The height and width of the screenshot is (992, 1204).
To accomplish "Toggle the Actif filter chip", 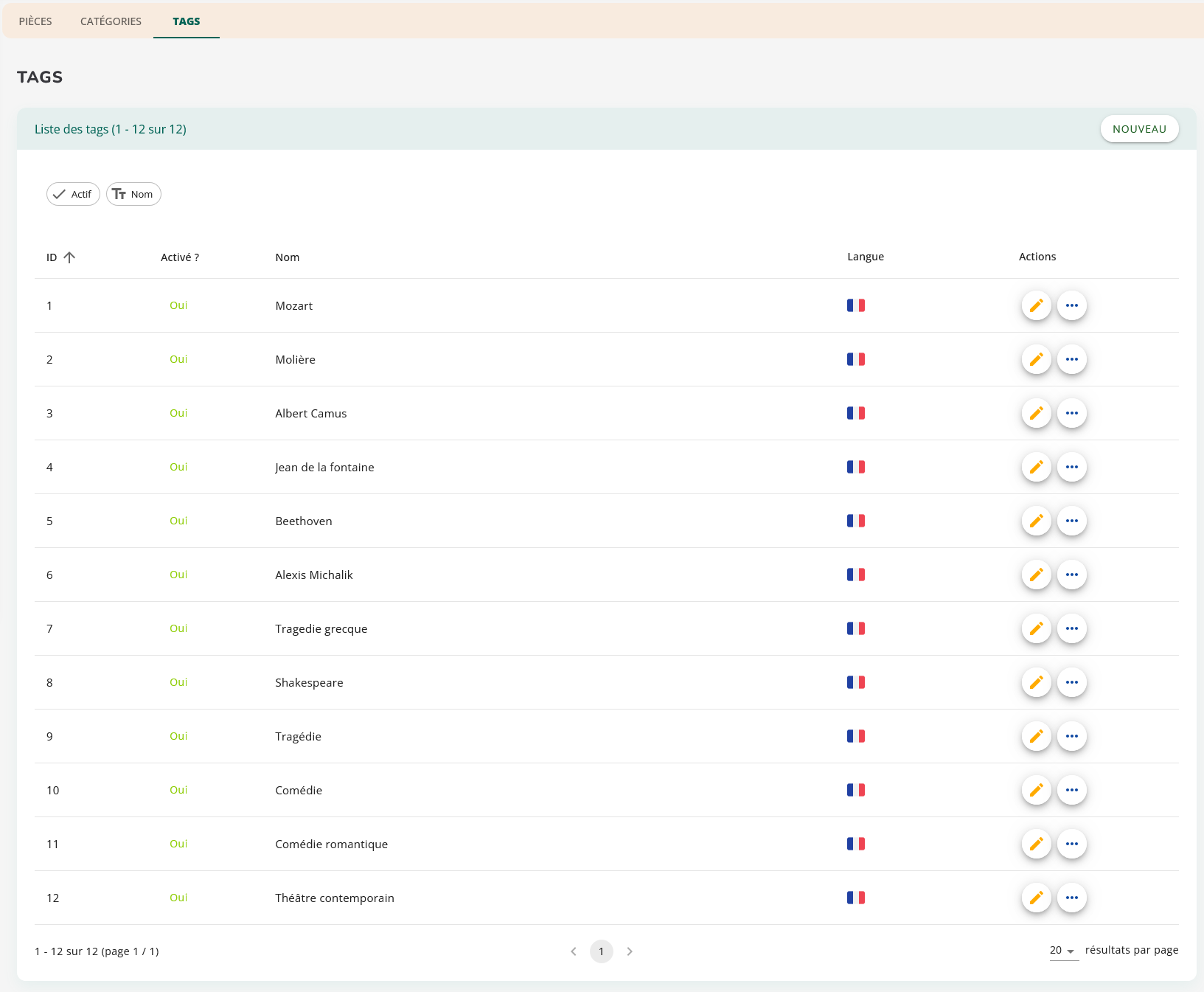I will point(73,194).
